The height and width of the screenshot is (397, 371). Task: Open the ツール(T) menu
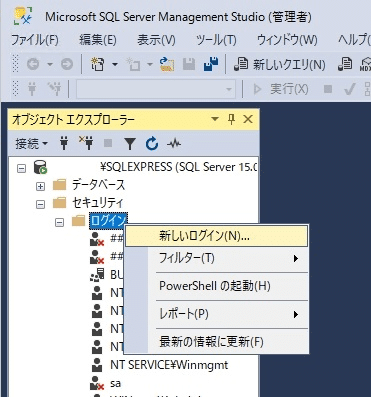[x=216, y=40]
